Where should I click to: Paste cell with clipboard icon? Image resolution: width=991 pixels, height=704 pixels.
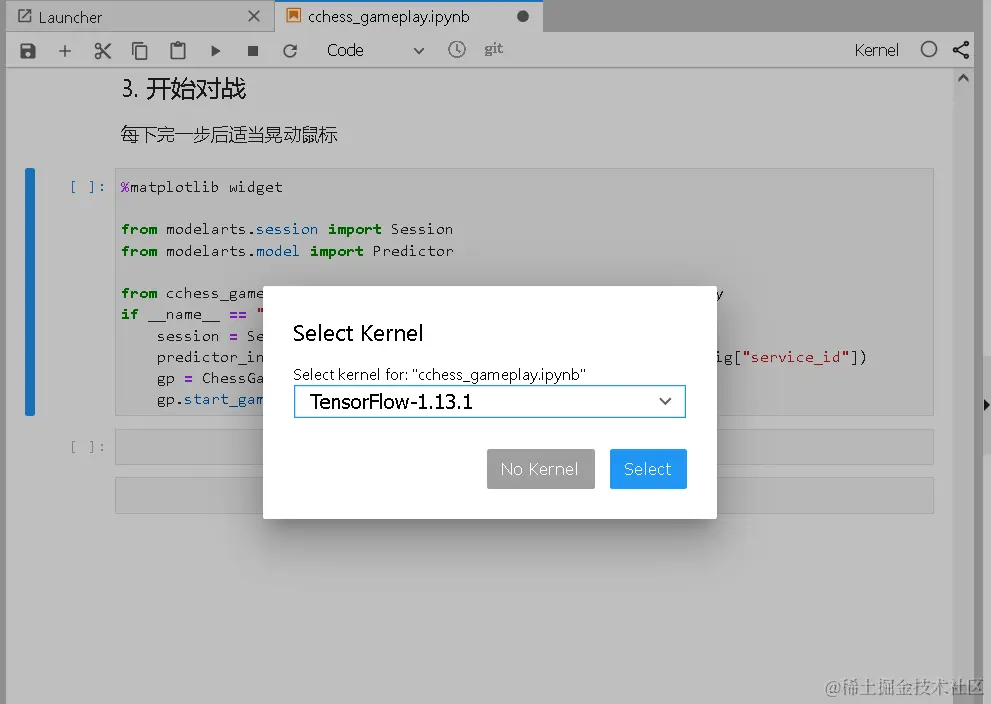[178, 51]
